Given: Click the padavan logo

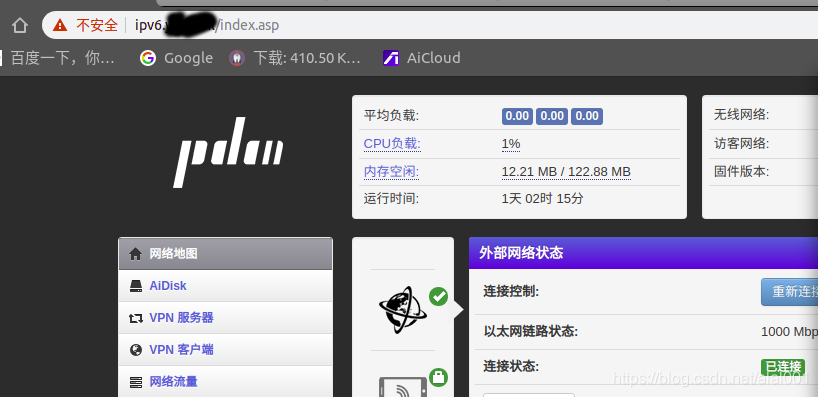Looking at the screenshot, I should click(x=228, y=152).
